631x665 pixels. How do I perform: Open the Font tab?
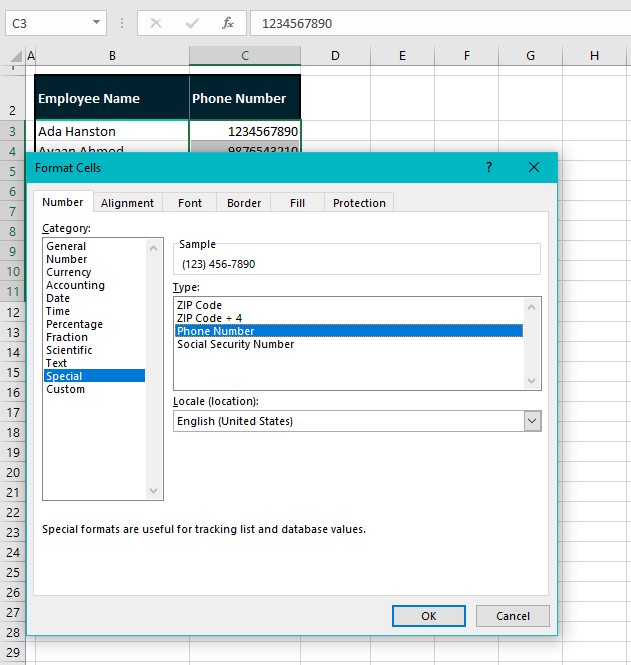(190, 203)
